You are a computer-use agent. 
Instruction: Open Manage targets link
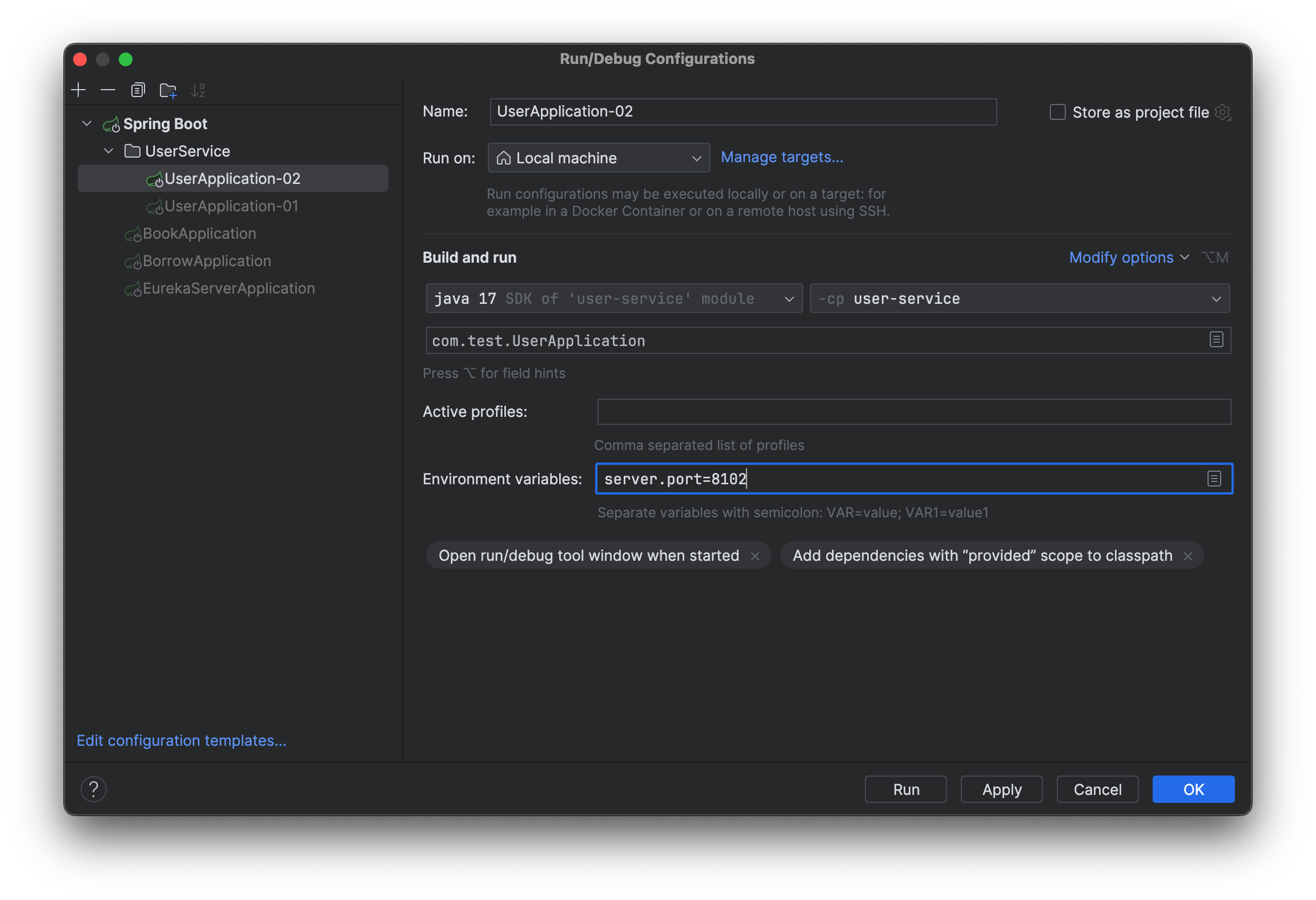point(782,157)
